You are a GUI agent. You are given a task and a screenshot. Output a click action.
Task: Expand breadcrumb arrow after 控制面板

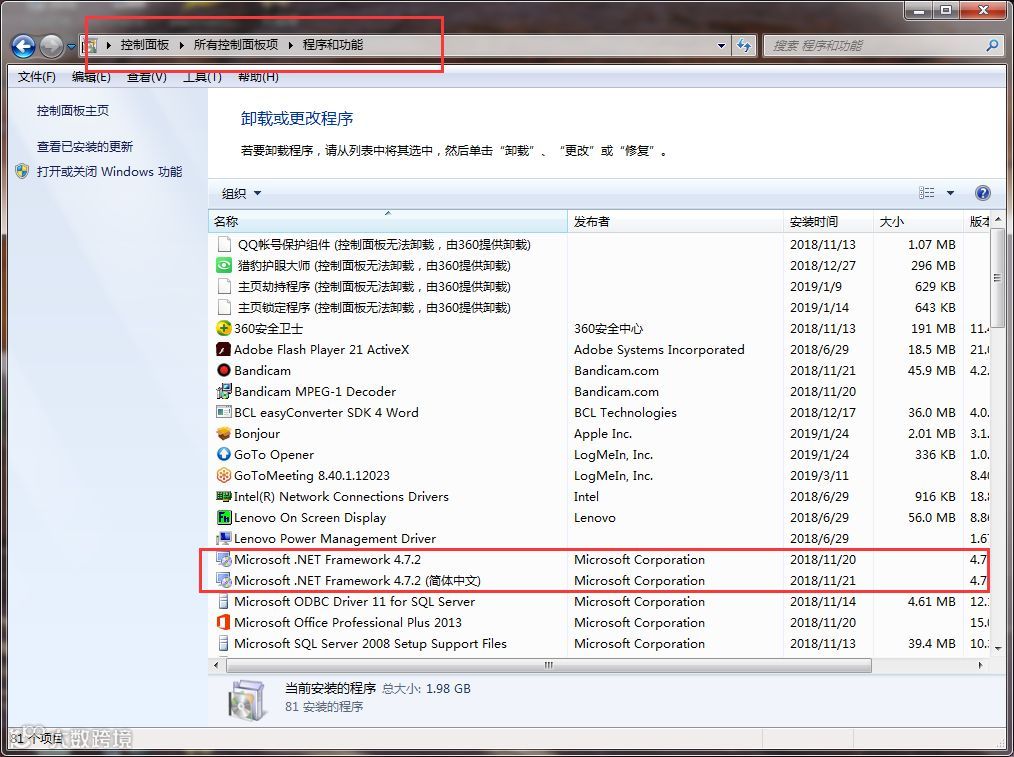(182, 45)
